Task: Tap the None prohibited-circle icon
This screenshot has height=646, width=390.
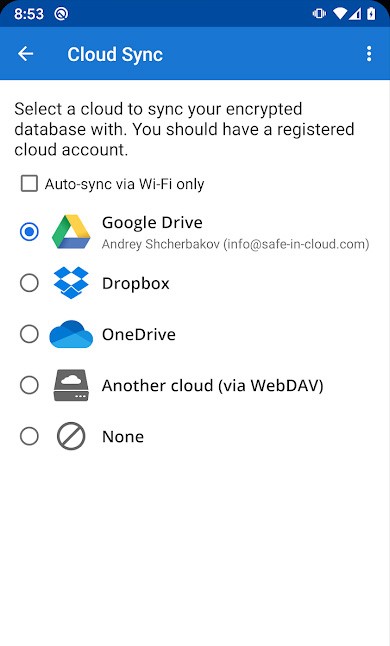Action: [x=71, y=436]
